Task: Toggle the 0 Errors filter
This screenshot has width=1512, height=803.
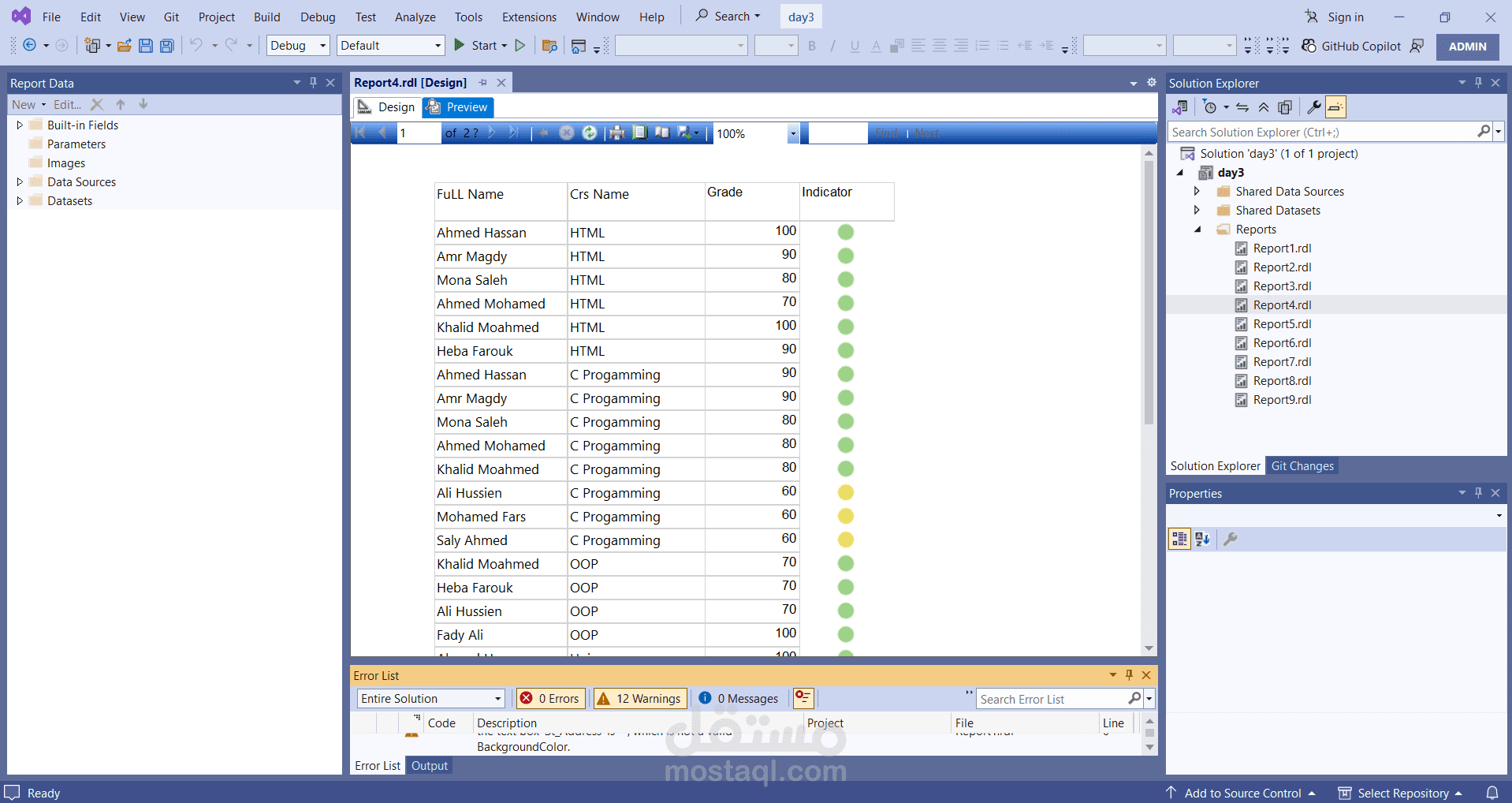Action: pyautogui.click(x=551, y=698)
